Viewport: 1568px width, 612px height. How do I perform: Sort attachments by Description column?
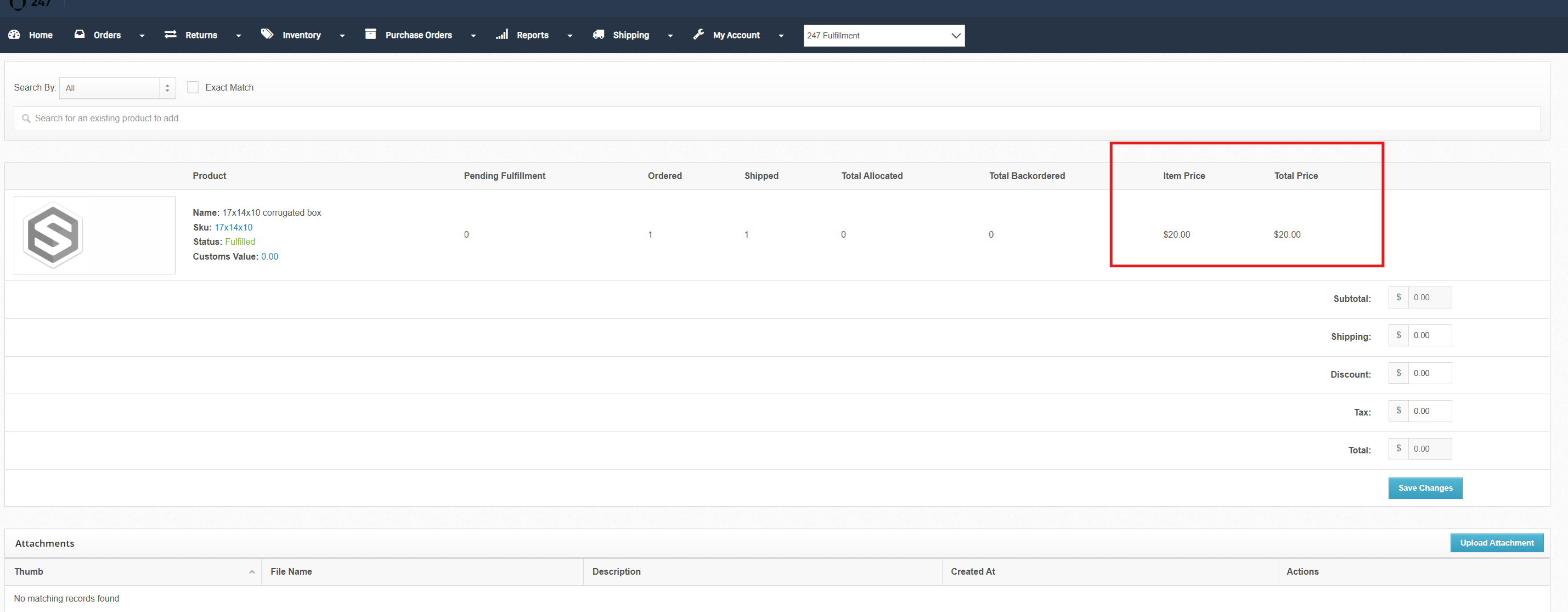pyautogui.click(x=763, y=572)
